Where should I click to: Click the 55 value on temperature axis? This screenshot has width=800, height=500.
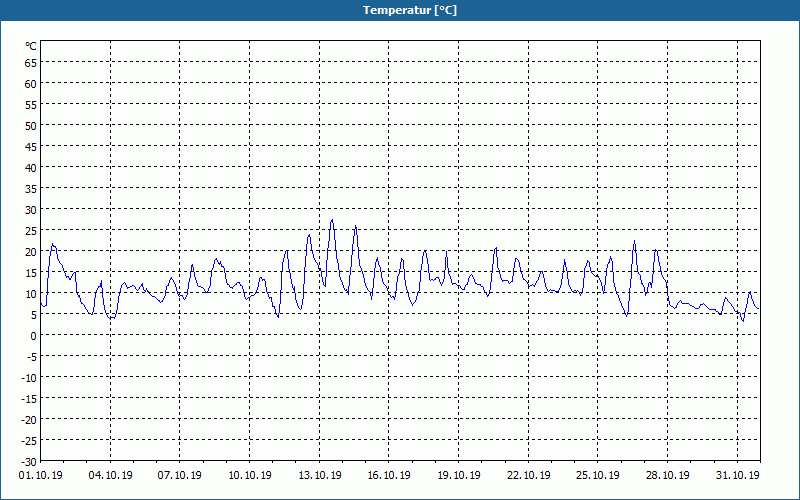click(x=31, y=105)
